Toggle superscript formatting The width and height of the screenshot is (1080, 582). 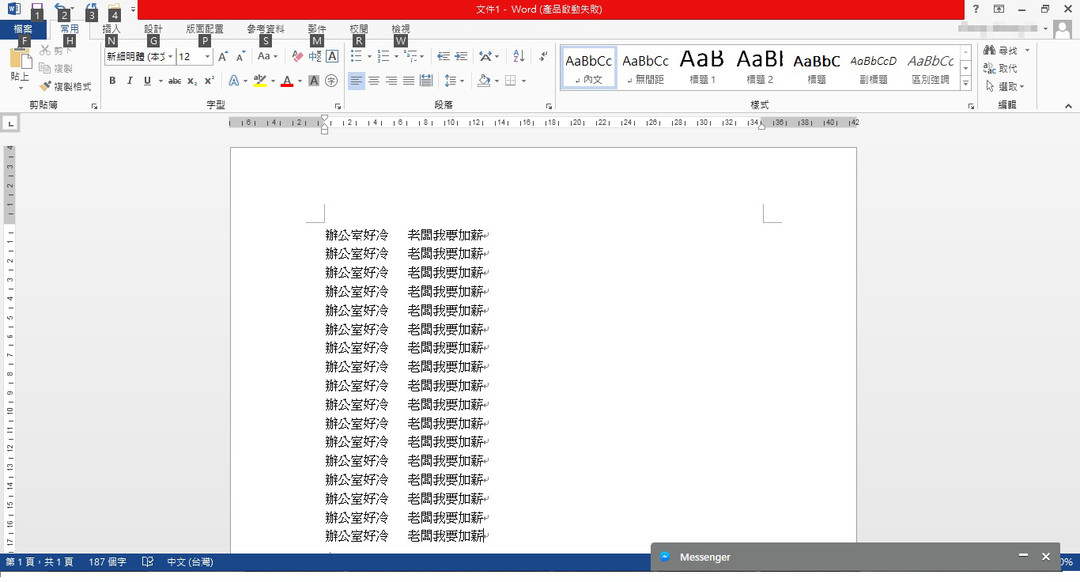209,81
